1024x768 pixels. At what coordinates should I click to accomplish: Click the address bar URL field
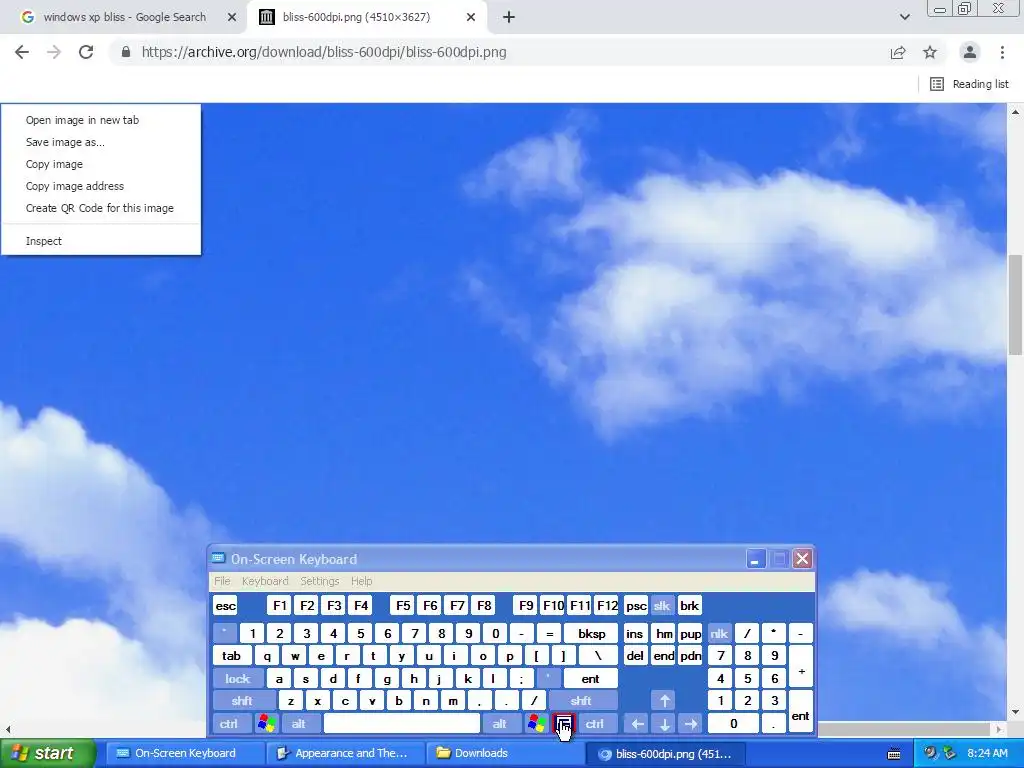(x=496, y=52)
